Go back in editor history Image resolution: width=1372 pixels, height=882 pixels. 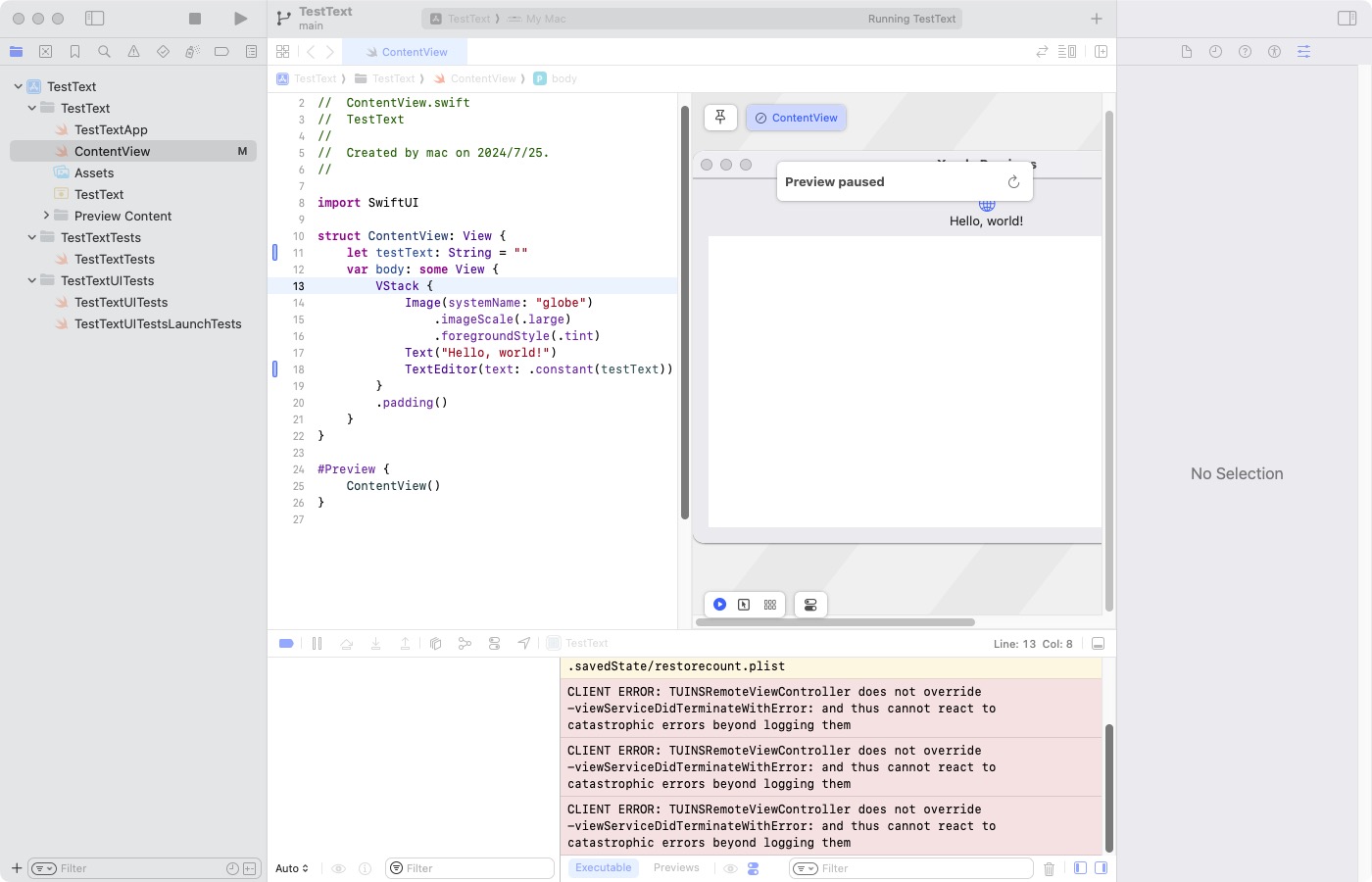pos(311,52)
